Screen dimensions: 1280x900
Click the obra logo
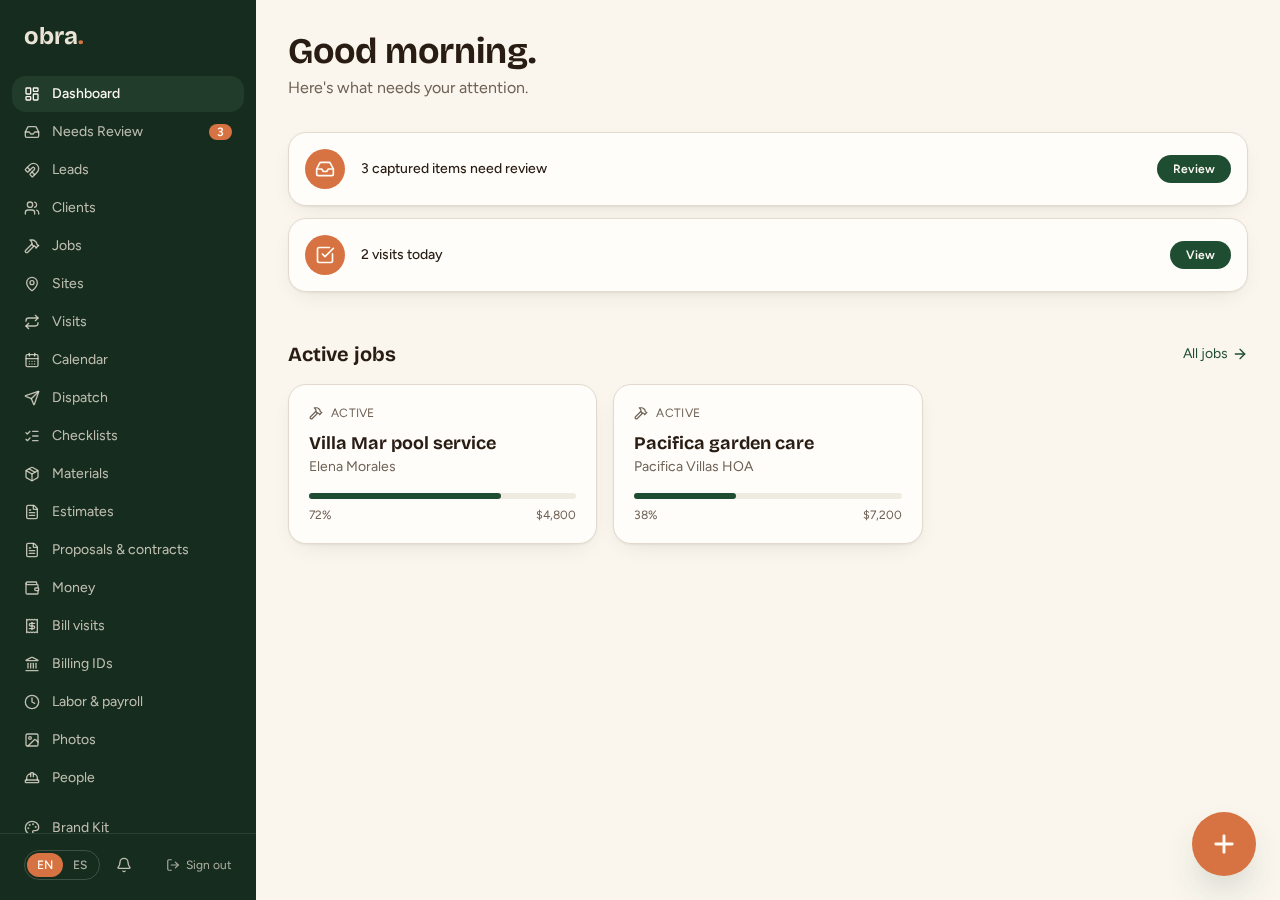pos(54,37)
